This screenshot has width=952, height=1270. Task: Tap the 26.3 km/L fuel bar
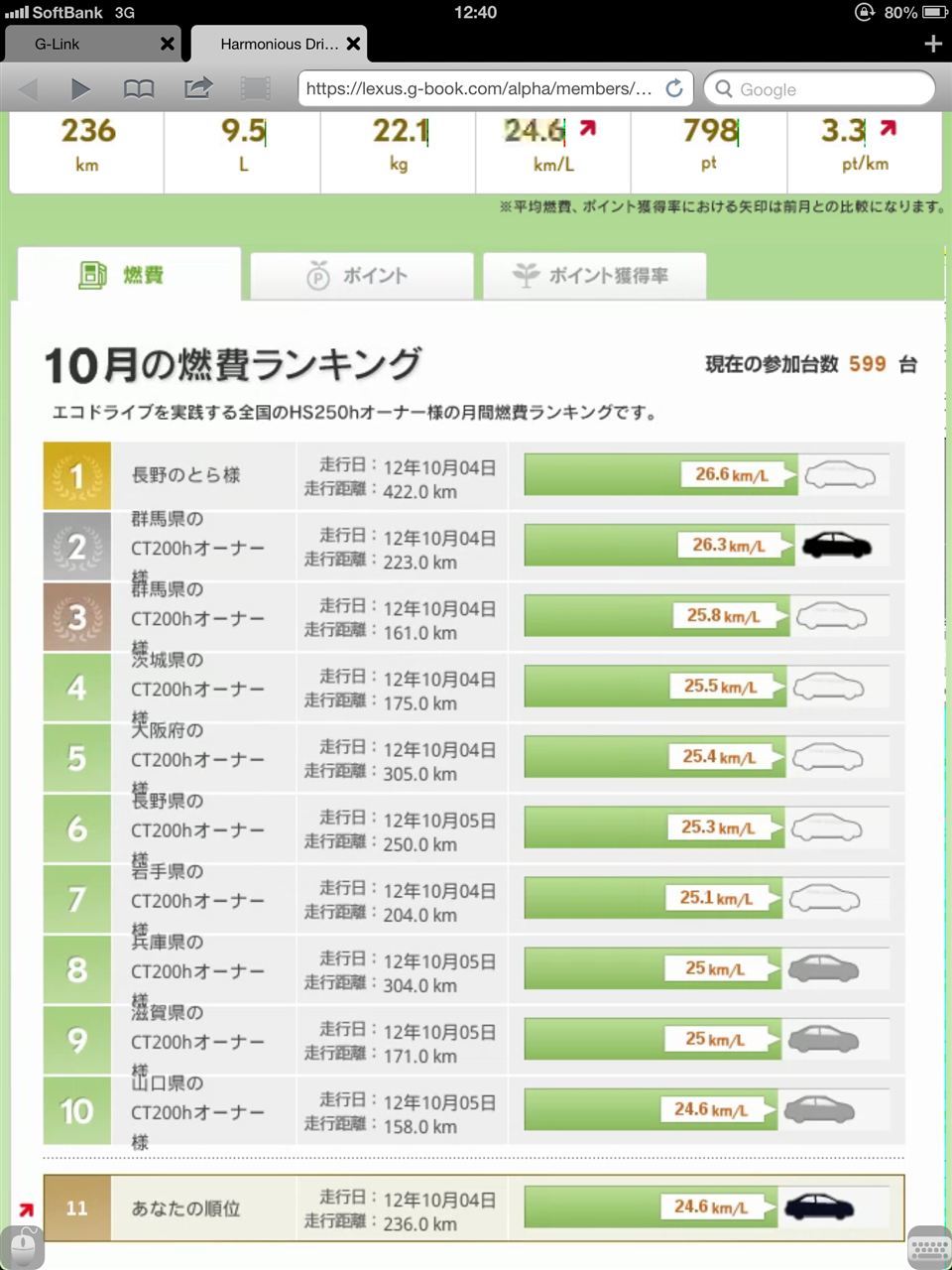pyautogui.click(x=659, y=546)
